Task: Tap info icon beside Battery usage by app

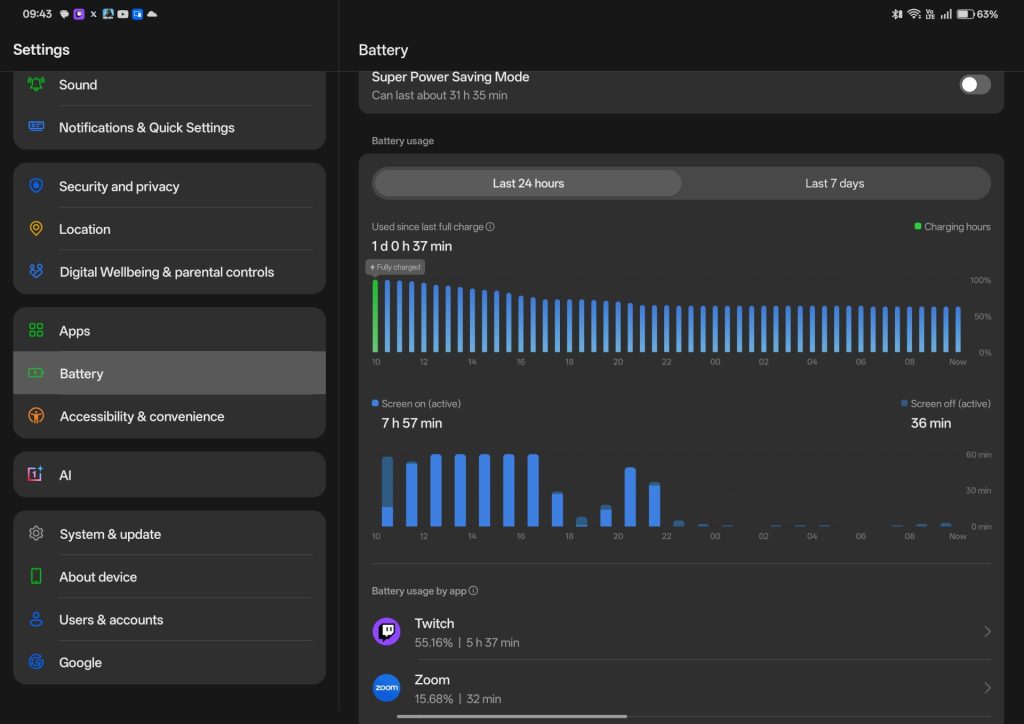Action: pos(473,591)
